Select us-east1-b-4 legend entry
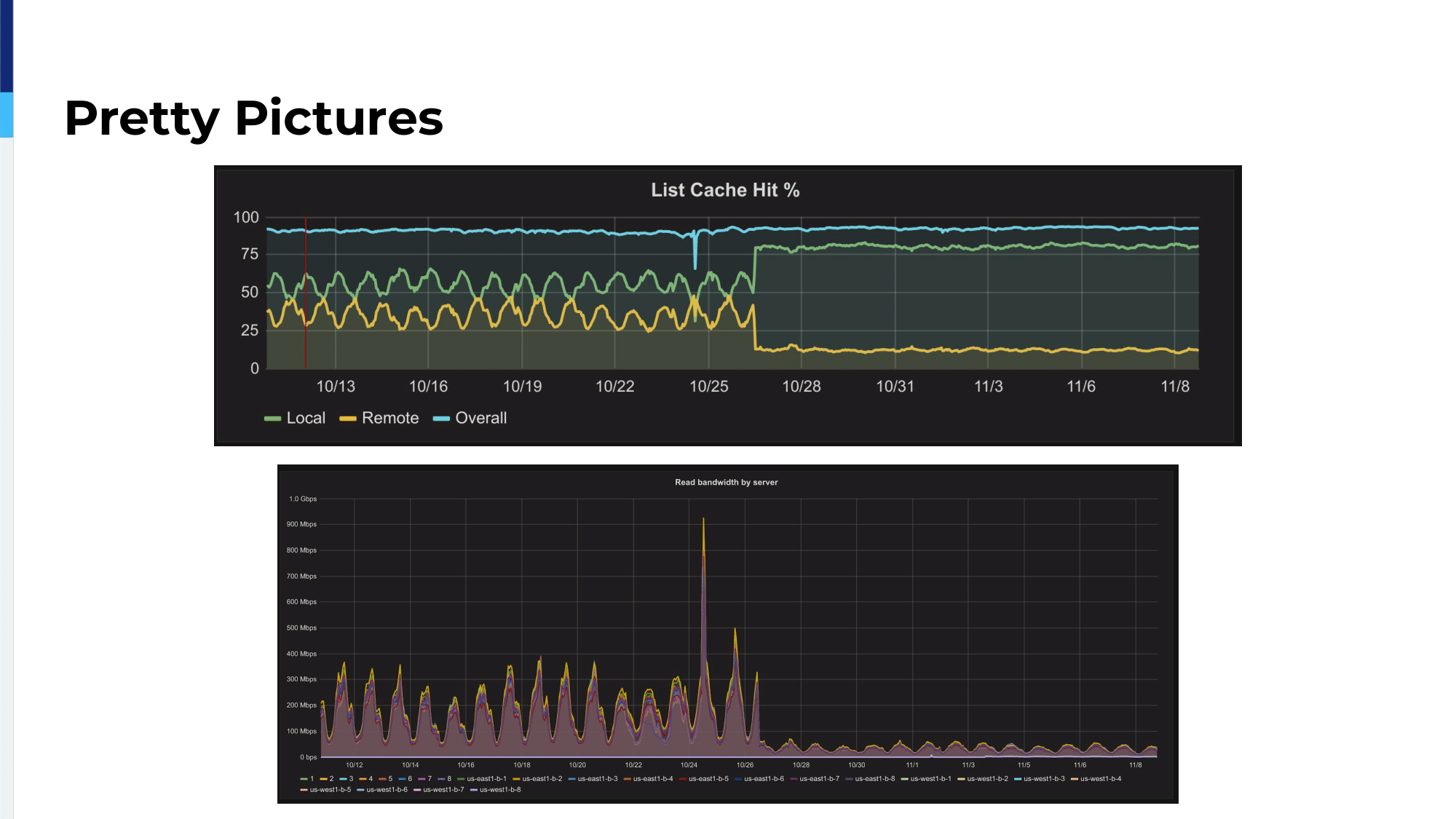The width and height of the screenshot is (1456, 819). [653, 779]
